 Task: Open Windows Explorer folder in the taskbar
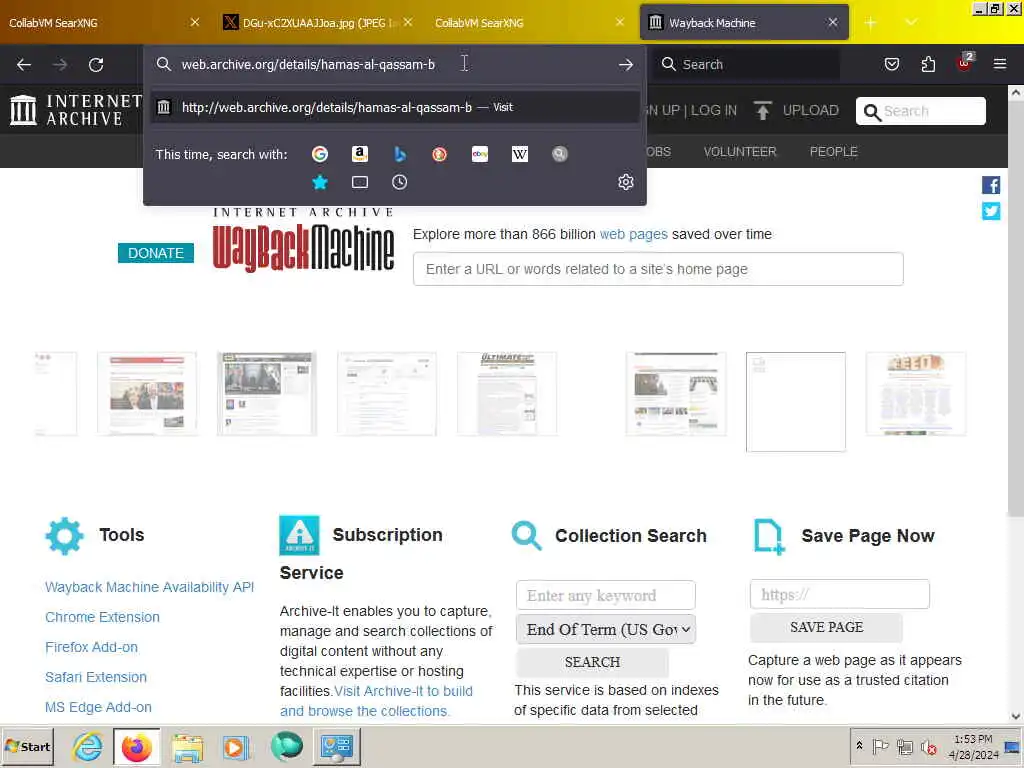tap(187, 747)
